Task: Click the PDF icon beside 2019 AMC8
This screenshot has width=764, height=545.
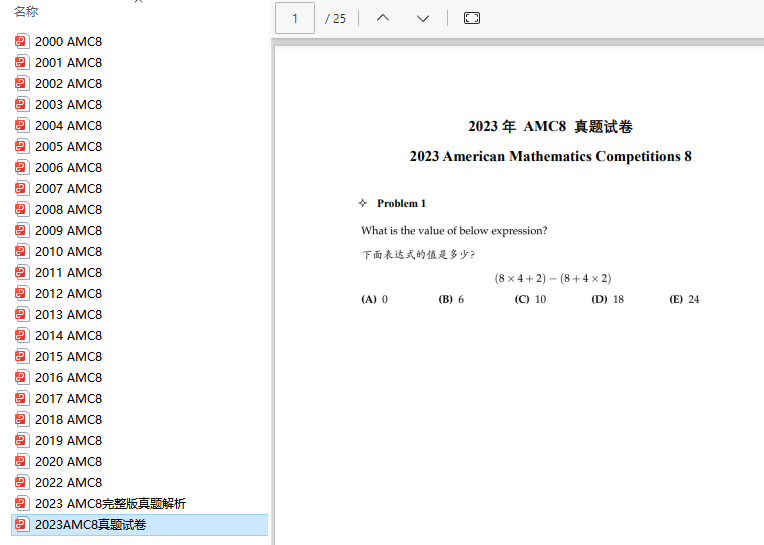Action: coord(21,440)
